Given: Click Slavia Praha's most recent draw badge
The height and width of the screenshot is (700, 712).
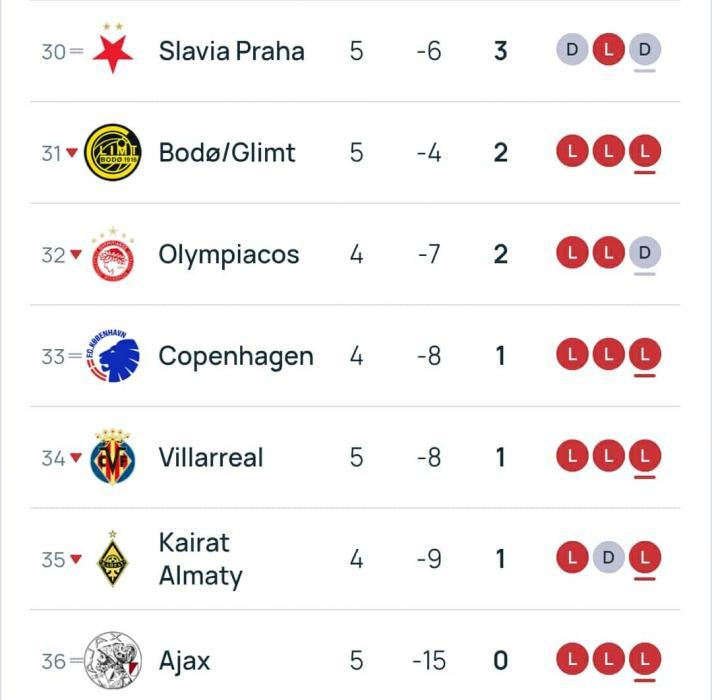Looking at the screenshot, I should tap(645, 49).
